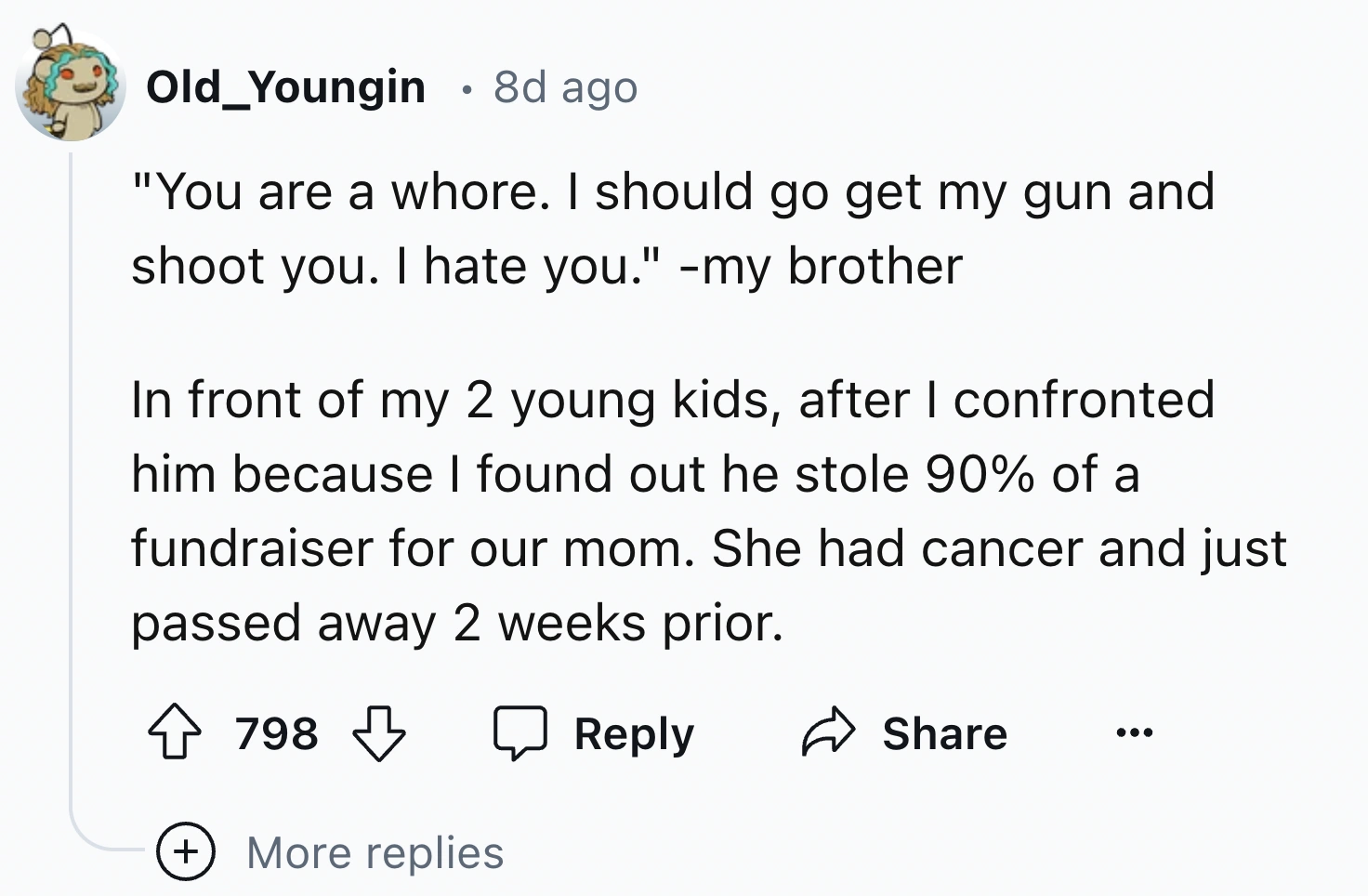Click the share arrow icon
Image resolution: width=1368 pixels, height=896 pixels.
pyautogui.click(x=827, y=734)
